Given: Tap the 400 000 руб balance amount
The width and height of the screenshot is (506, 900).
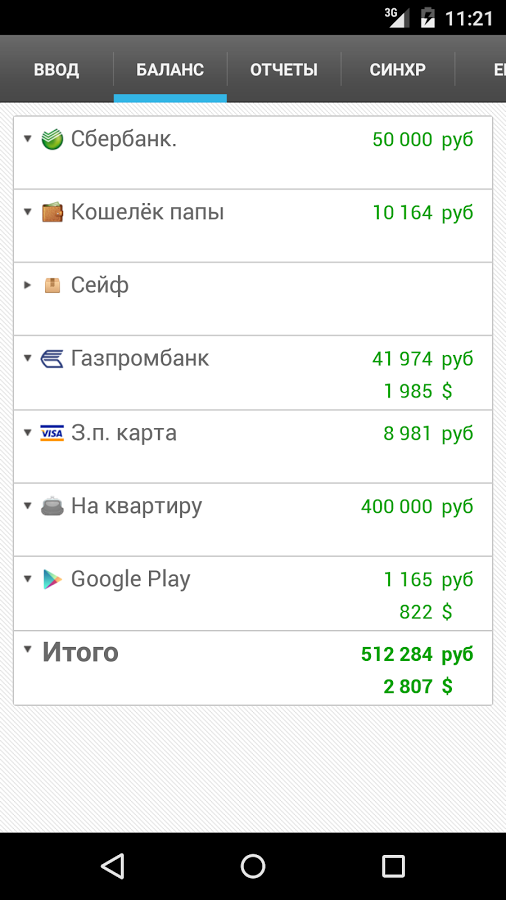Looking at the screenshot, I should pyautogui.click(x=417, y=507).
